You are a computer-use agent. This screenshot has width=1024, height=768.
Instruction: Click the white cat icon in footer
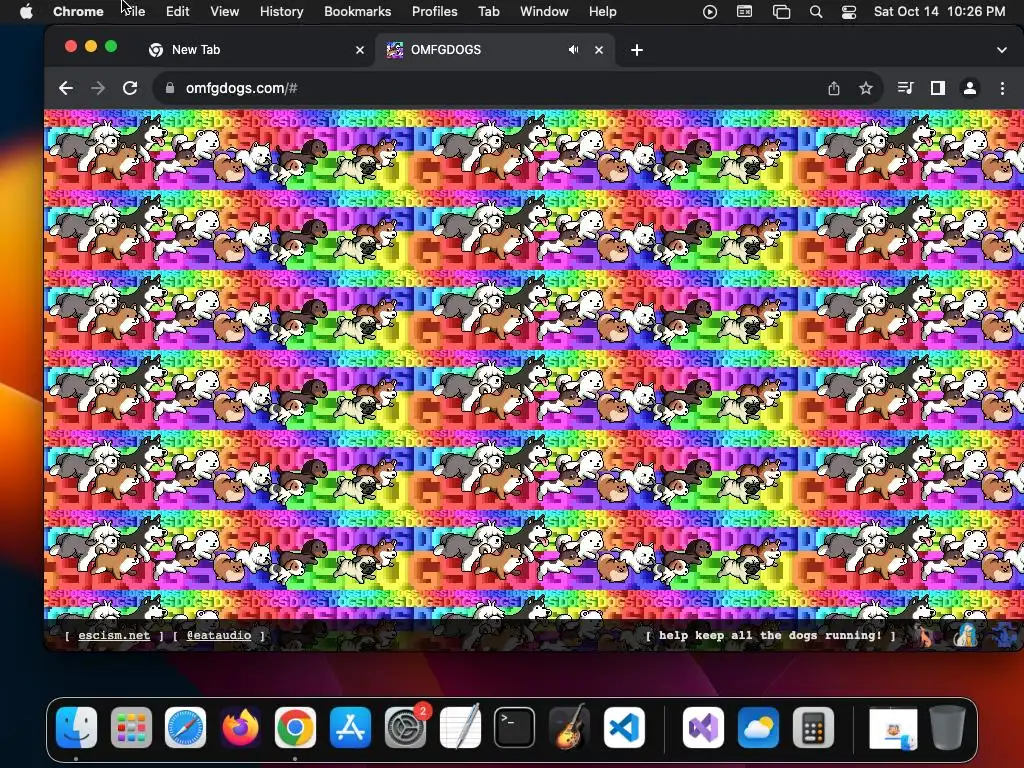965,635
